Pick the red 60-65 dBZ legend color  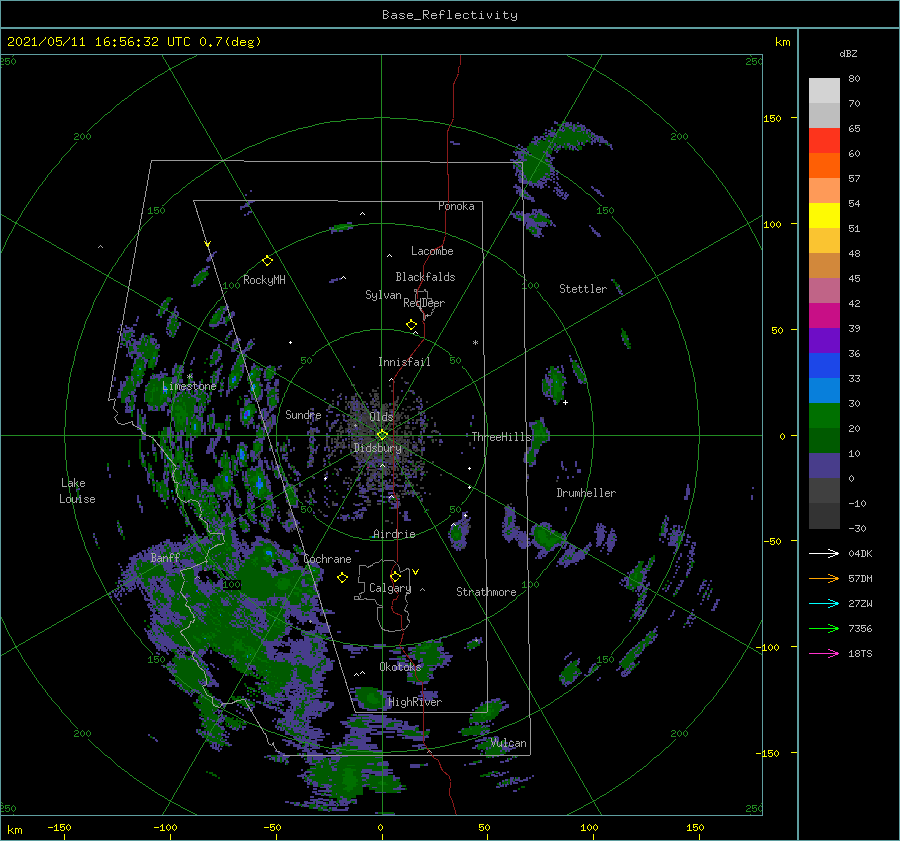[824, 141]
